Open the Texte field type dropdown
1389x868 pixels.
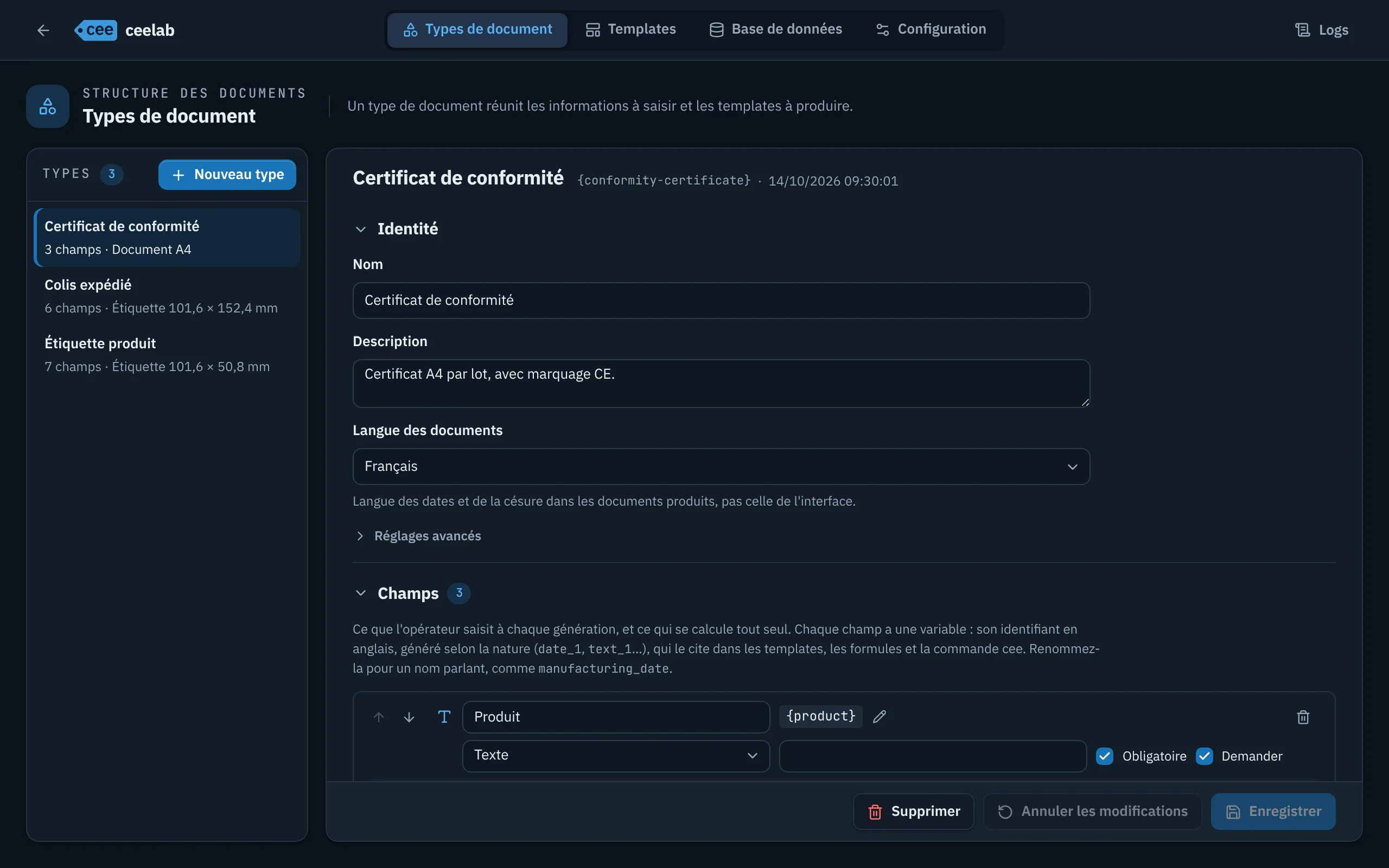pyautogui.click(x=616, y=756)
